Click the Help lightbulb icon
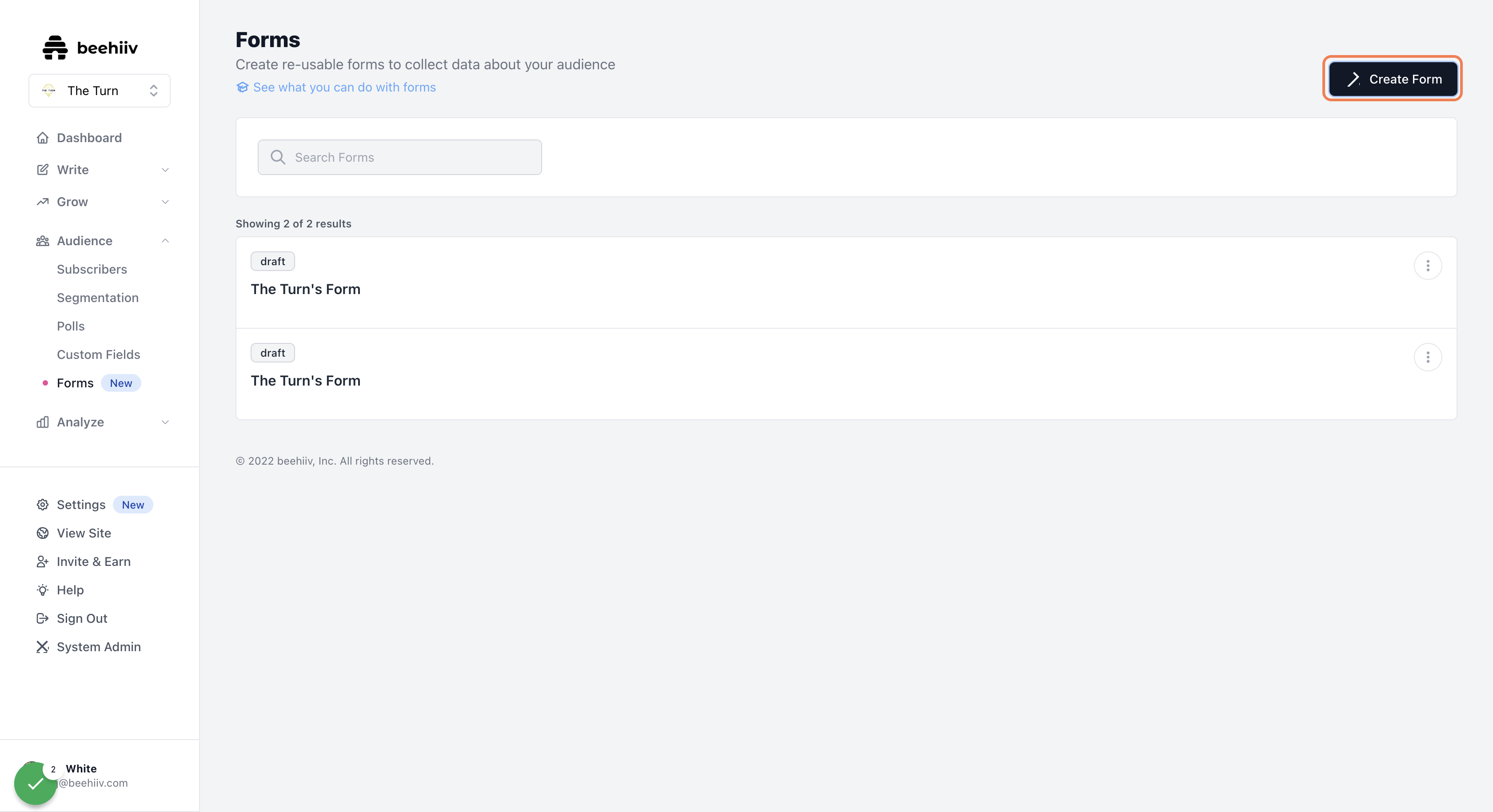Image resolution: width=1493 pixels, height=812 pixels. tap(42, 590)
